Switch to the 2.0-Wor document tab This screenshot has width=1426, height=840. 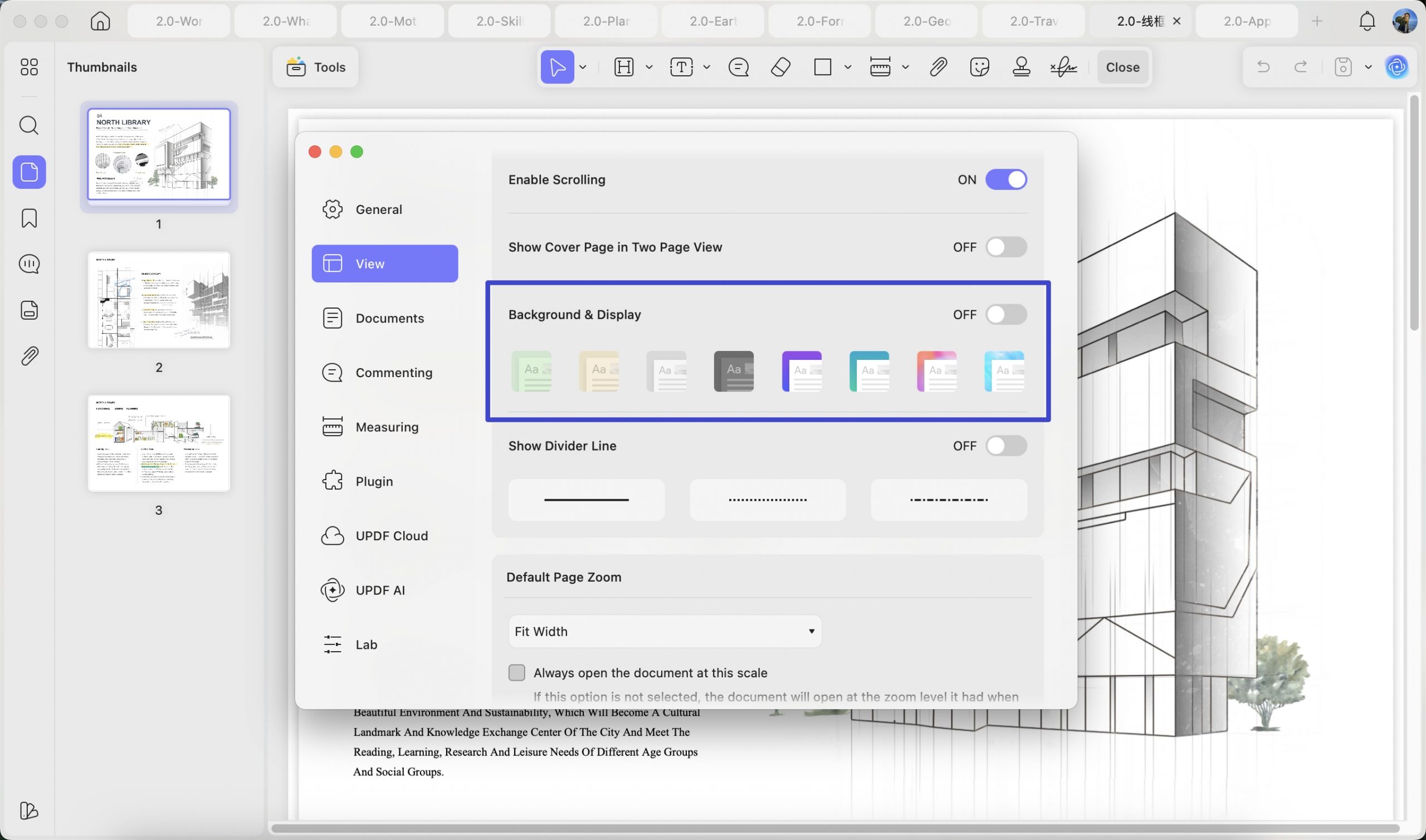coord(179,21)
